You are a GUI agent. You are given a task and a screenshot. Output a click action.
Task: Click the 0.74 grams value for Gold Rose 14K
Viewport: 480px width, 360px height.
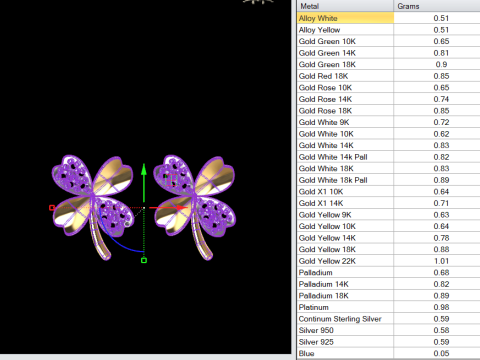[441, 99]
